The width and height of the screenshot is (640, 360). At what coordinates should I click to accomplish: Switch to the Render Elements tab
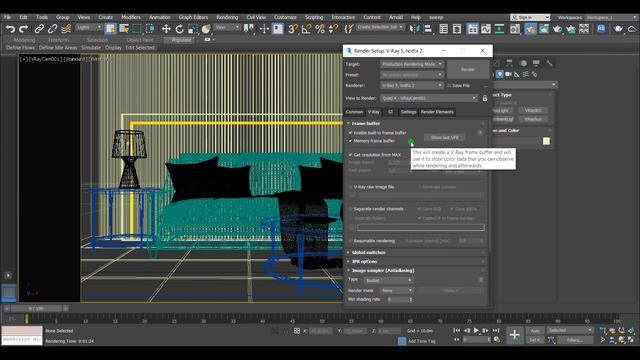click(x=437, y=112)
